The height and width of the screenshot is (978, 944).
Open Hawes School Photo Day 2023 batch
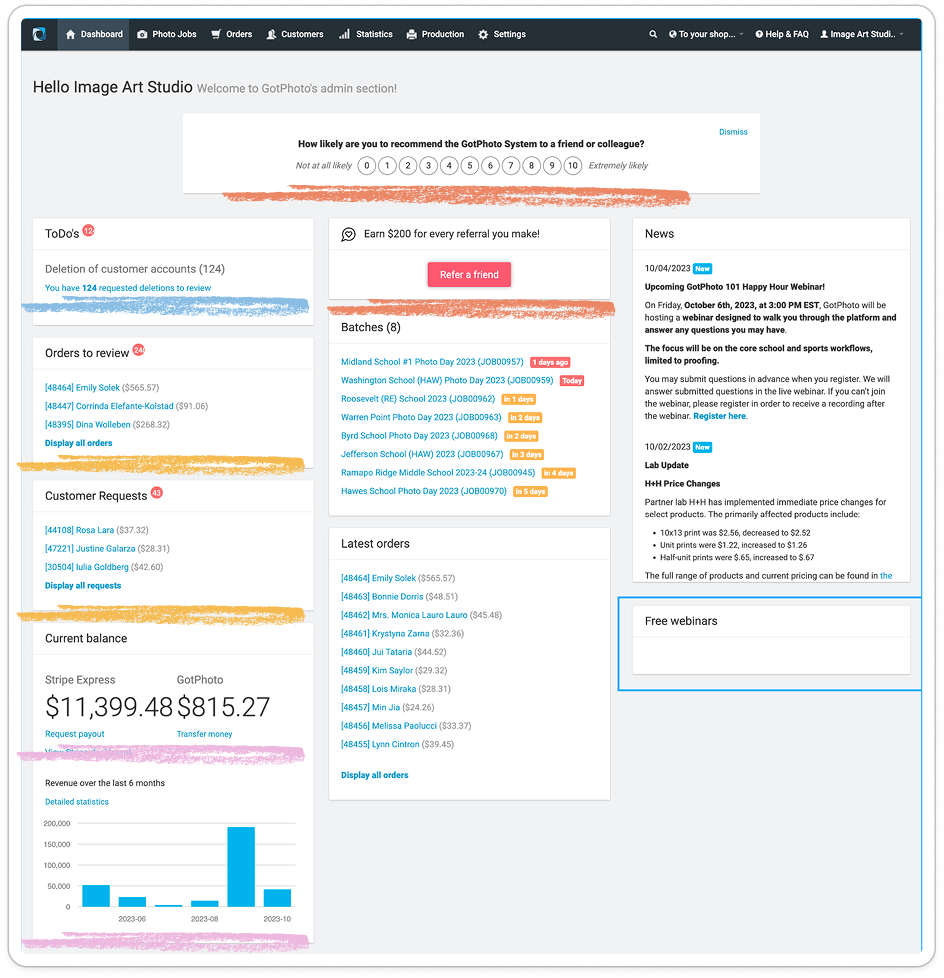click(x=424, y=491)
